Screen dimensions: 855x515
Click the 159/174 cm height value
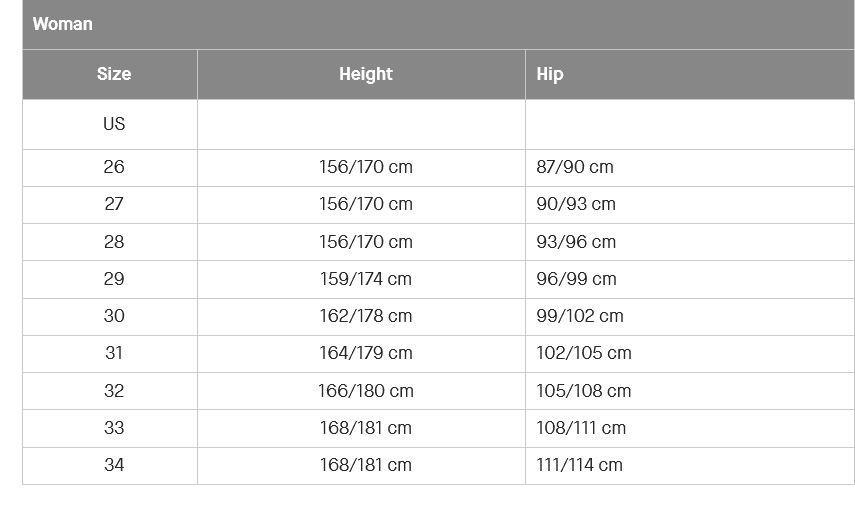tap(366, 279)
